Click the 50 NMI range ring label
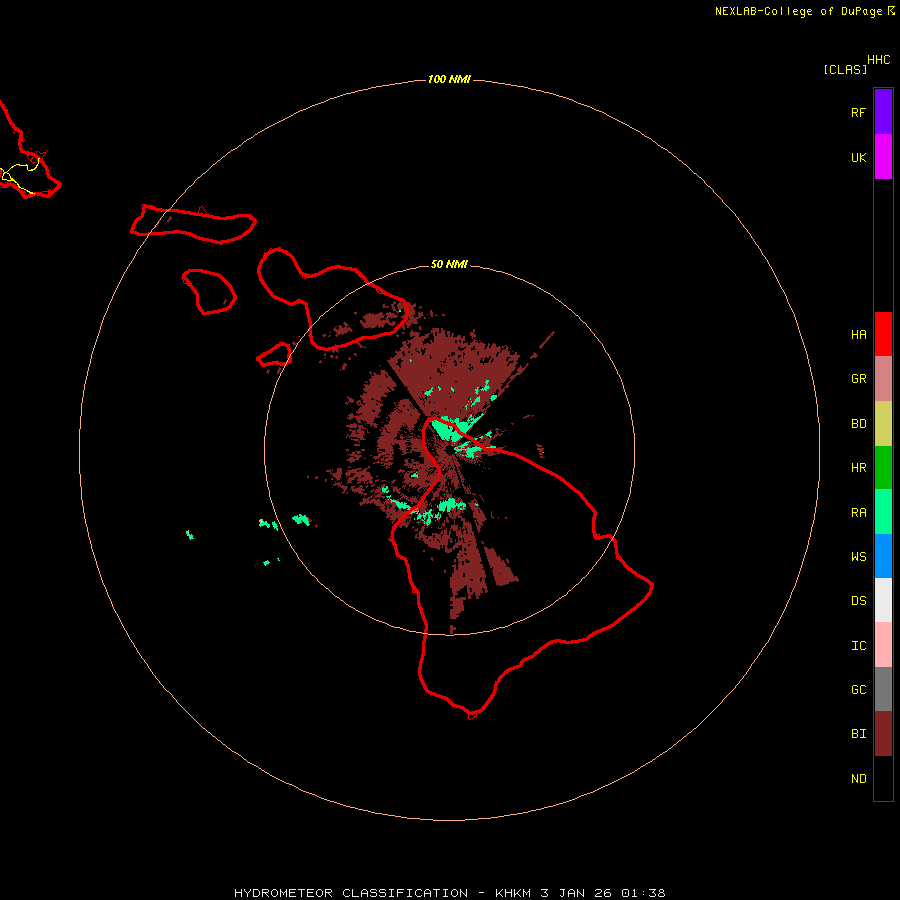The width and height of the screenshot is (900, 900). 449,264
